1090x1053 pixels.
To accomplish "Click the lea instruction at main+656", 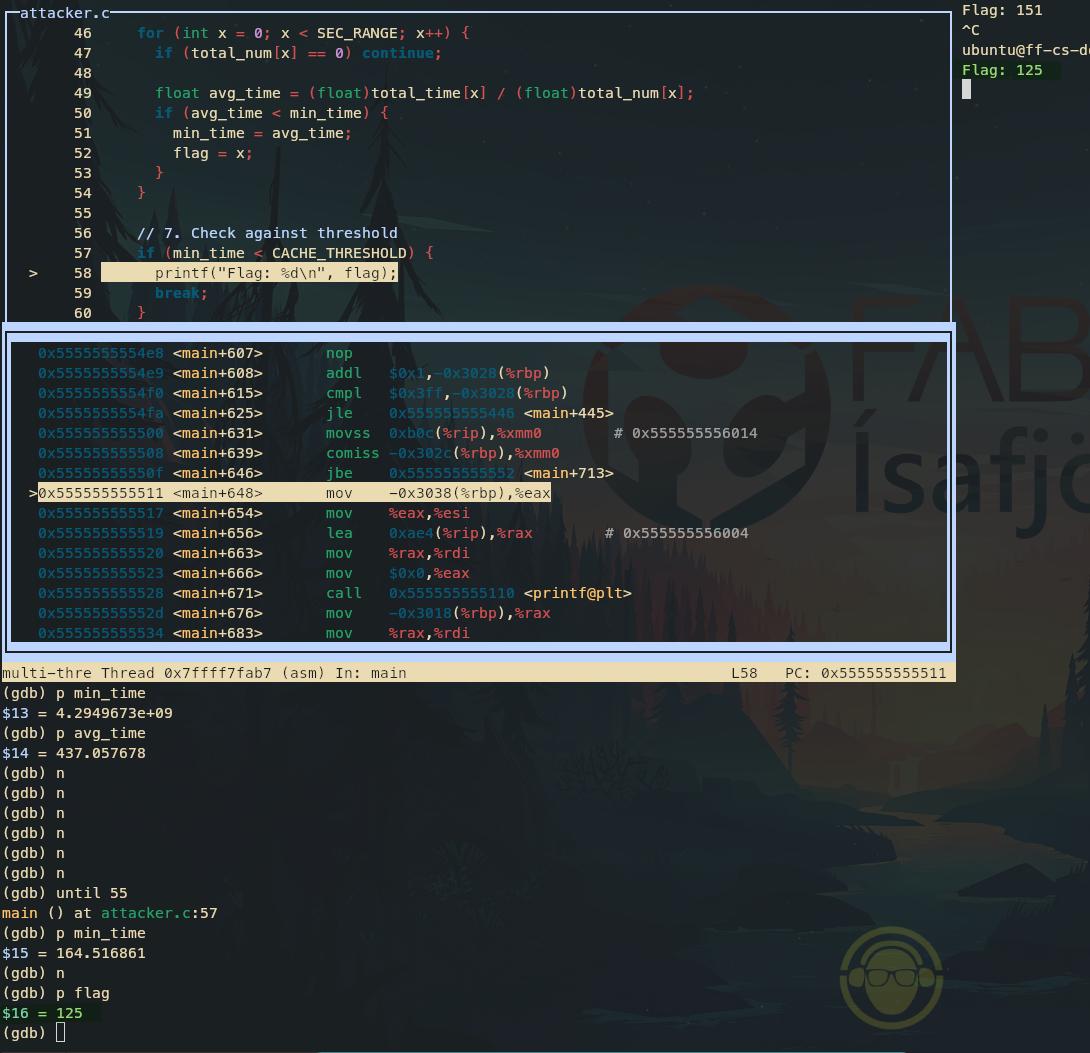I will pos(393,533).
